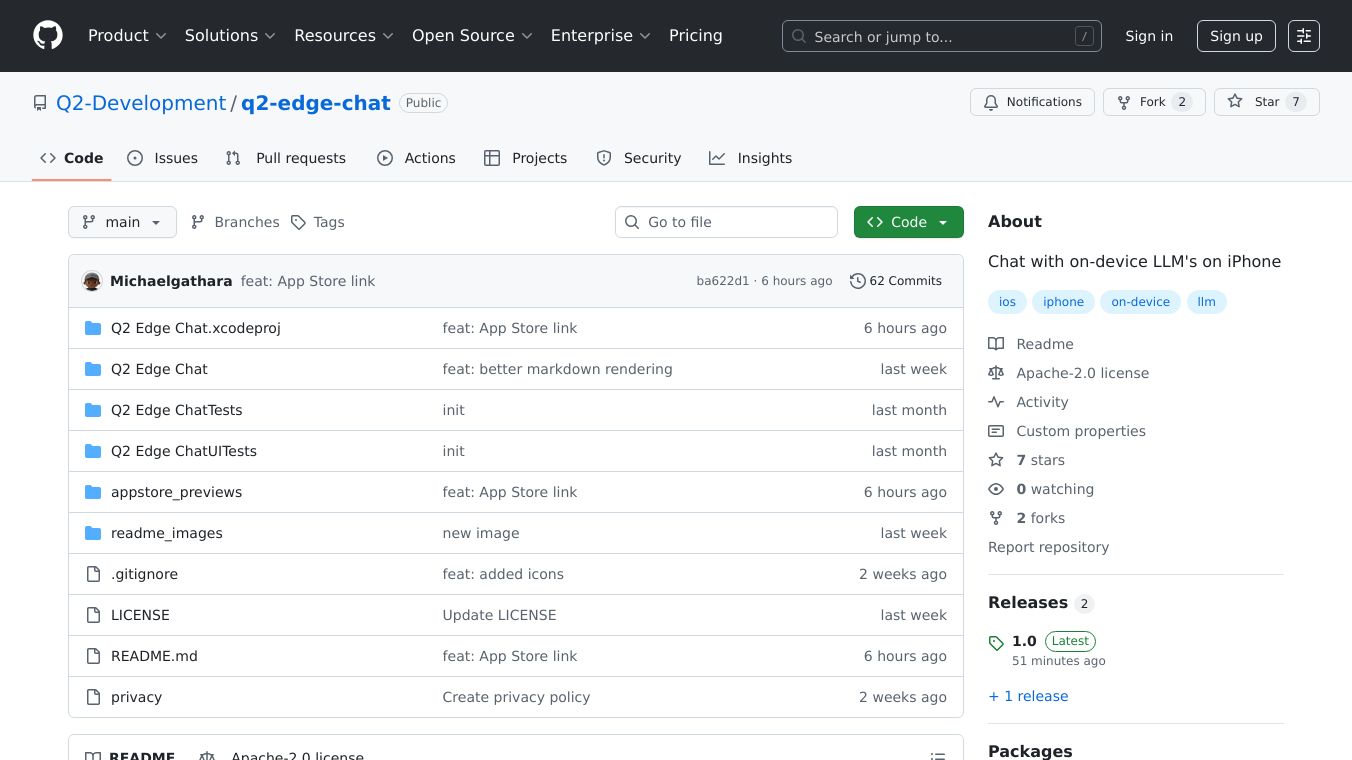Click the Sign up button
Image resolution: width=1352 pixels, height=760 pixels.
tap(1236, 36)
